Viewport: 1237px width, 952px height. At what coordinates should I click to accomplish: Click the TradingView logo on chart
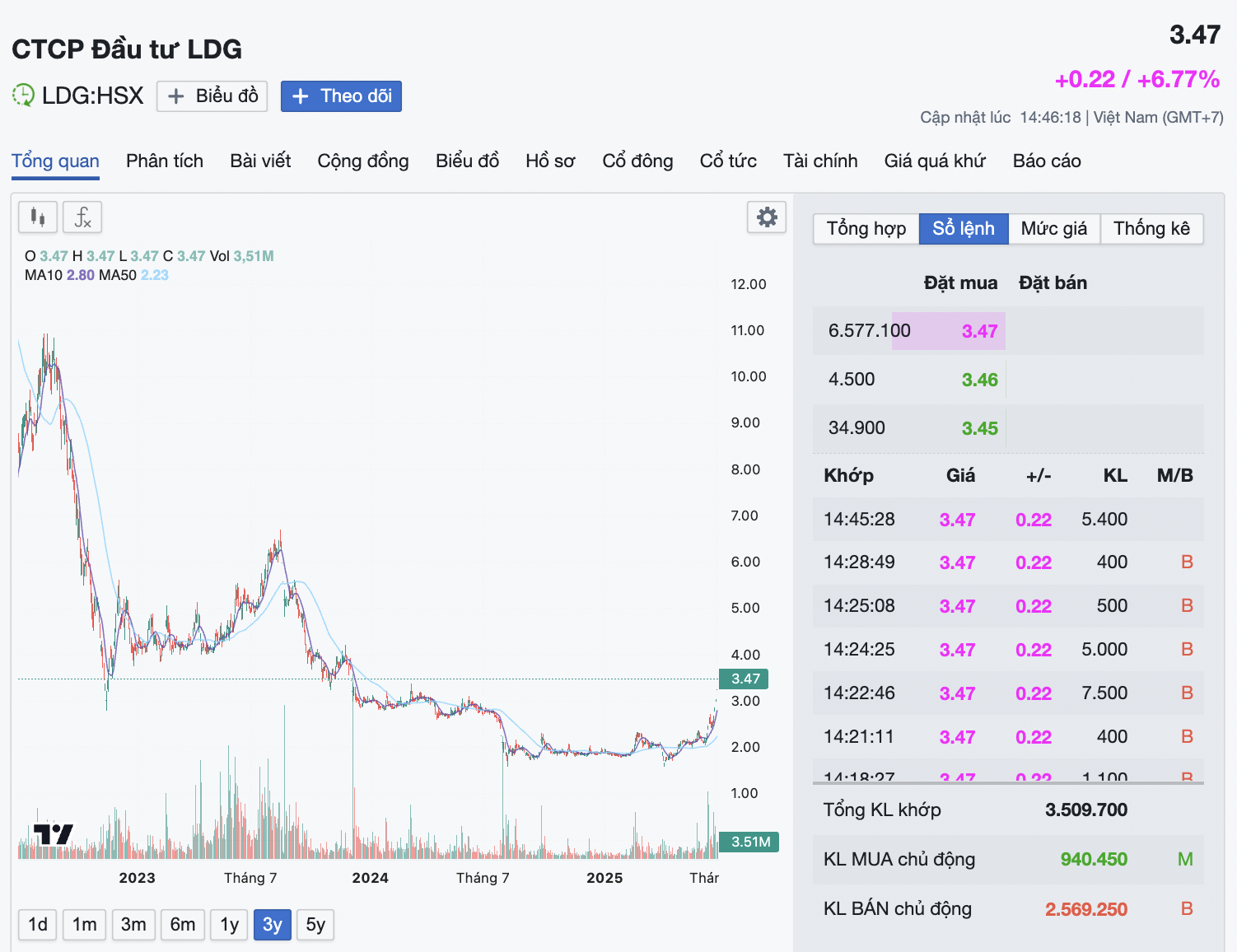tap(54, 834)
